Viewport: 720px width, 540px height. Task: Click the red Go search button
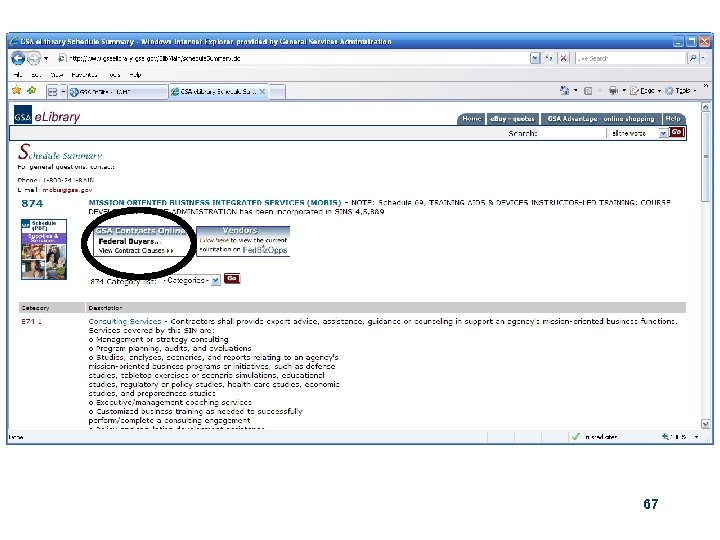pyautogui.click(x=677, y=132)
